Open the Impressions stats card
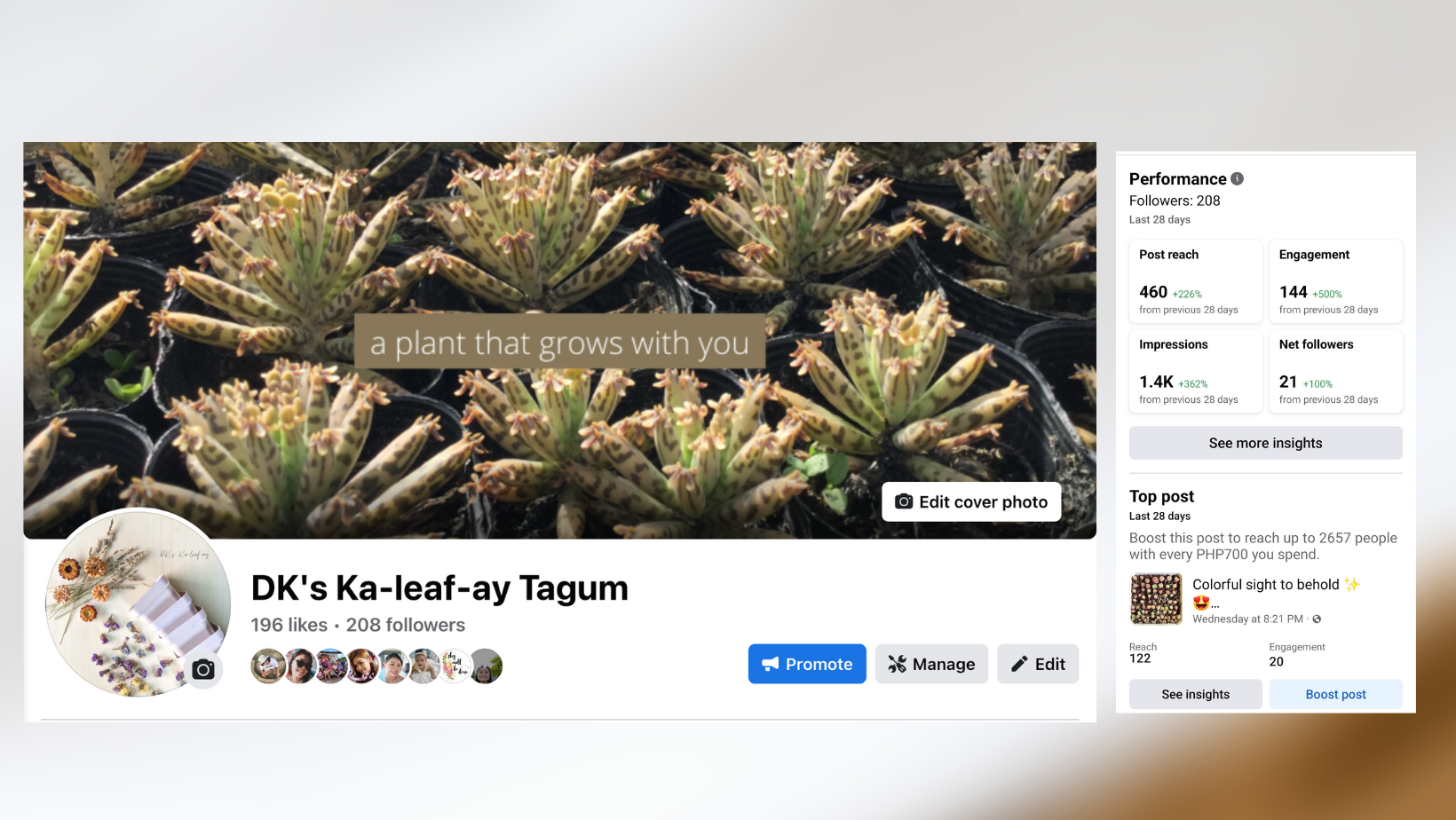This screenshot has height=820, width=1456. coord(1195,371)
